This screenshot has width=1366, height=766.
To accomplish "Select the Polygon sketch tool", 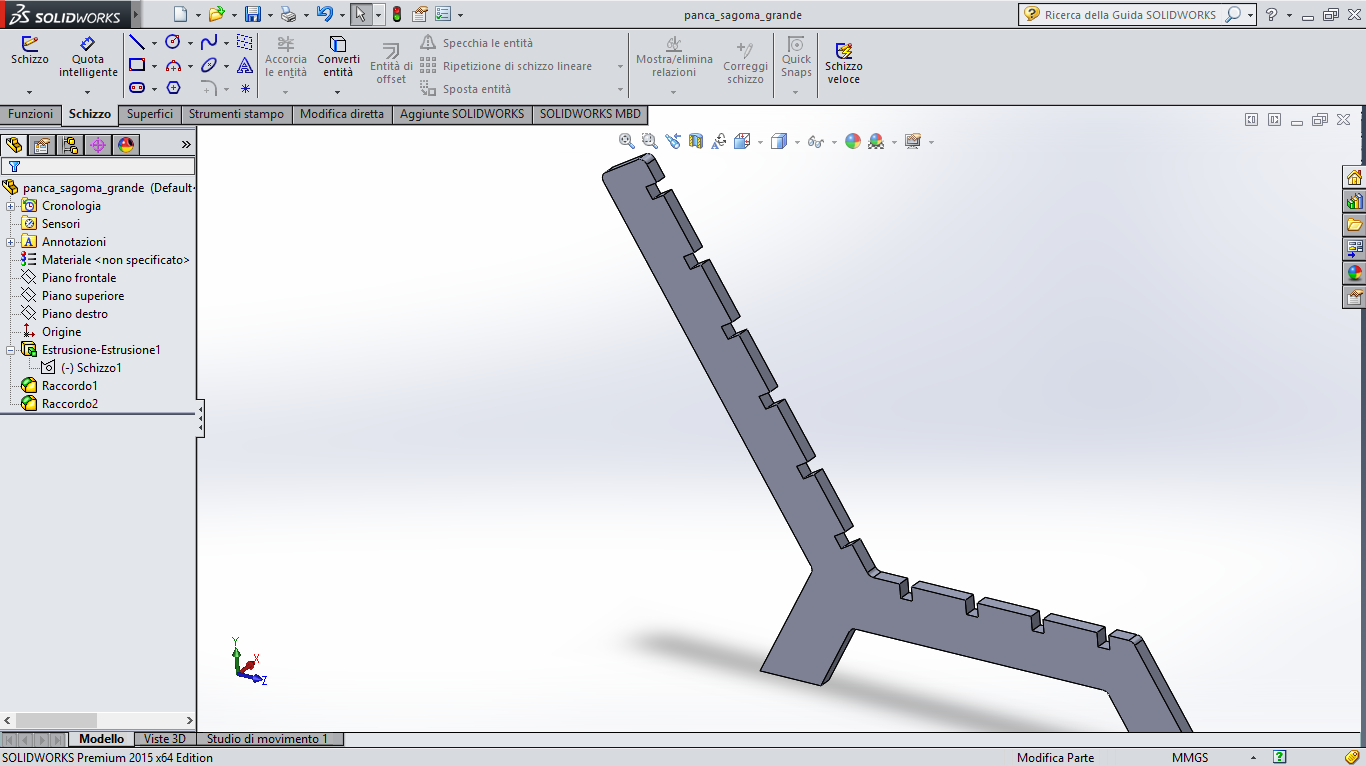I will [x=173, y=88].
